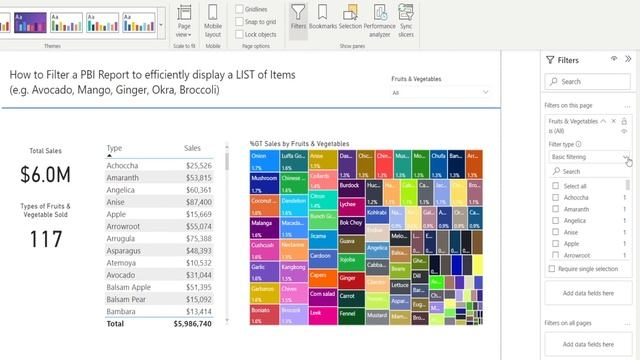Open the Page view dropdown
Screen dimensions: 640x360
coord(184,21)
